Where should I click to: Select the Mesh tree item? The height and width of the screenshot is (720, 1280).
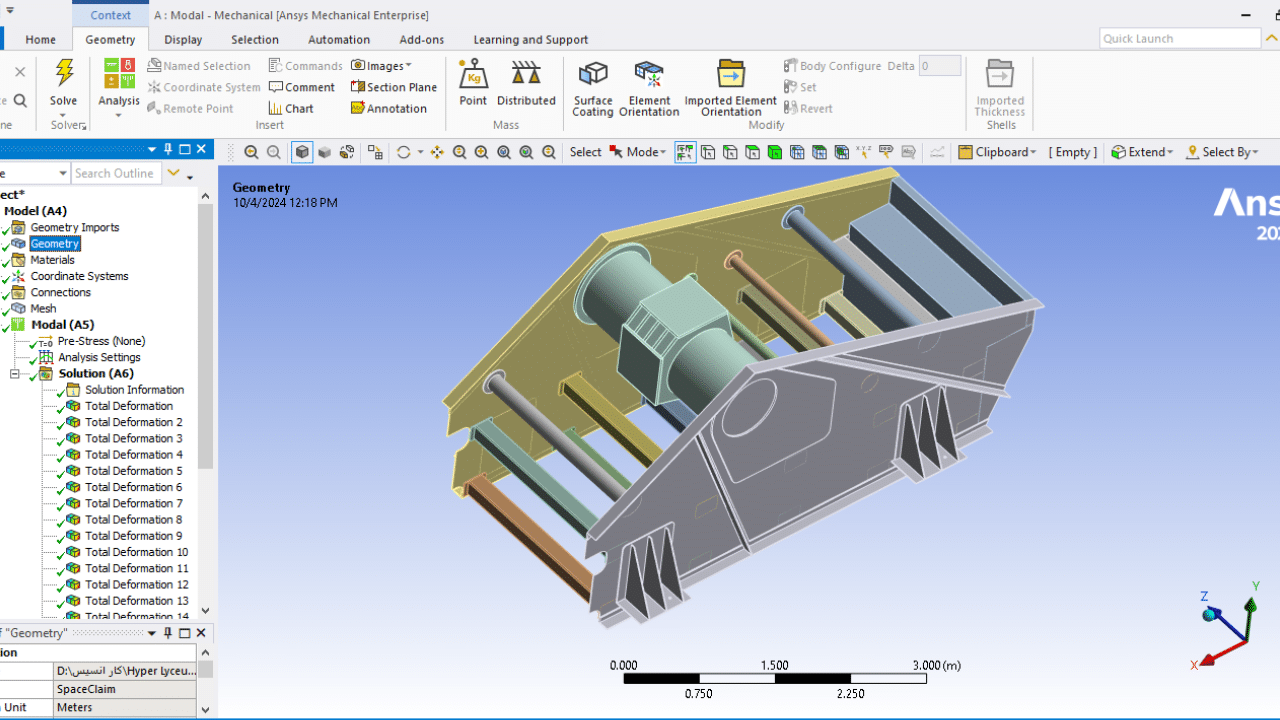(x=43, y=308)
